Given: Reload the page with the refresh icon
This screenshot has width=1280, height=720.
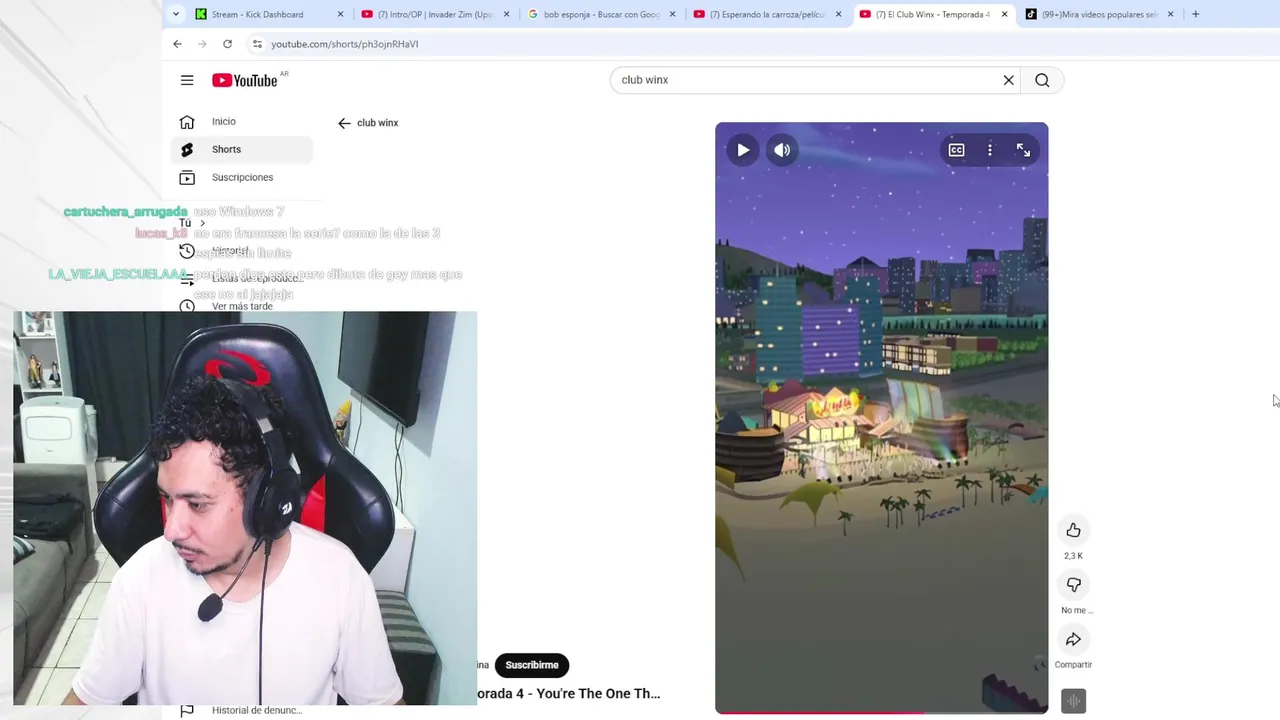Looking at the screenshot, I should tap(227, 44).
